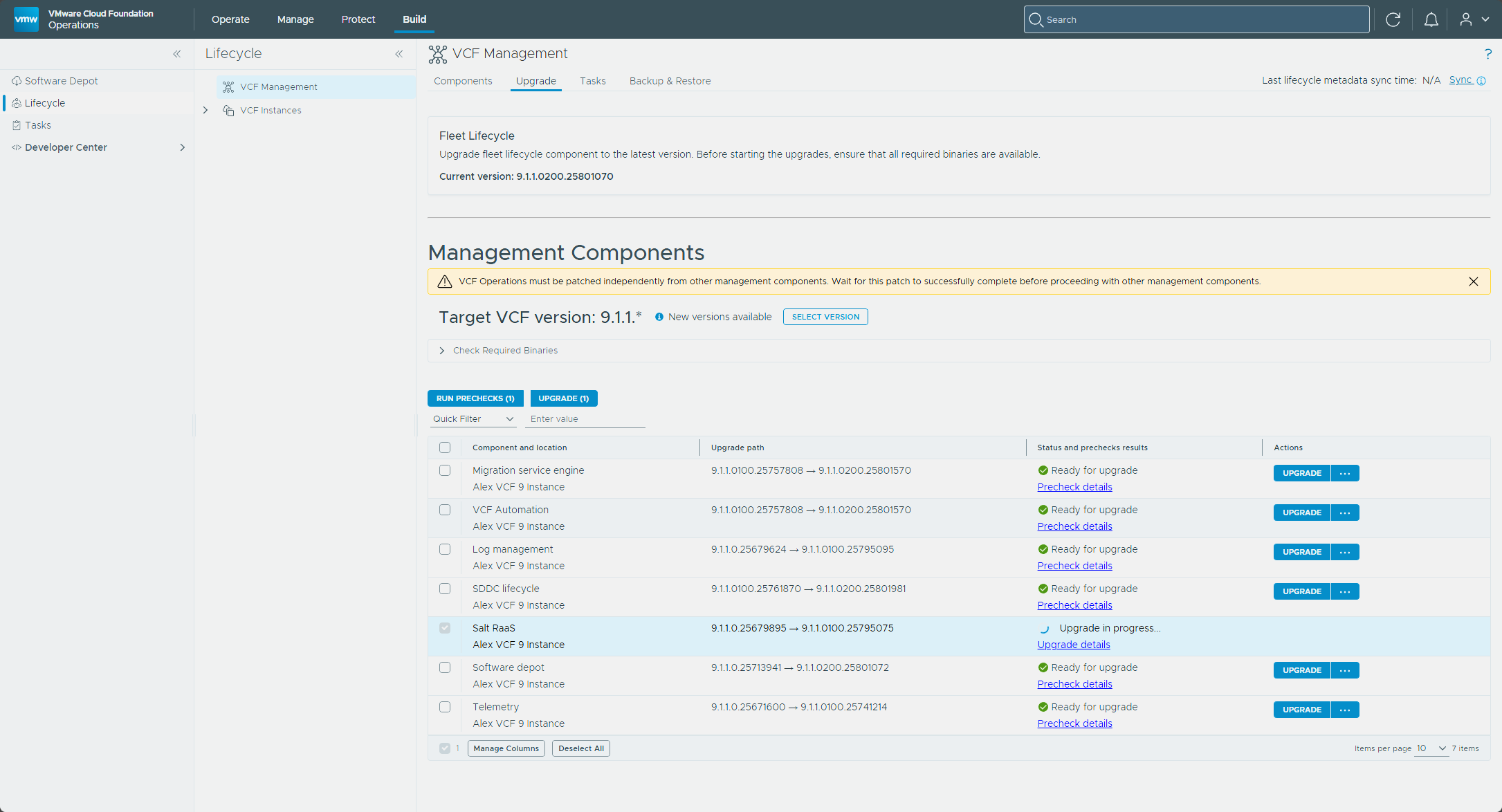Open the Quick Filter dropdown
Viewport: 1502px width, 812px height.
pos(473,419)
